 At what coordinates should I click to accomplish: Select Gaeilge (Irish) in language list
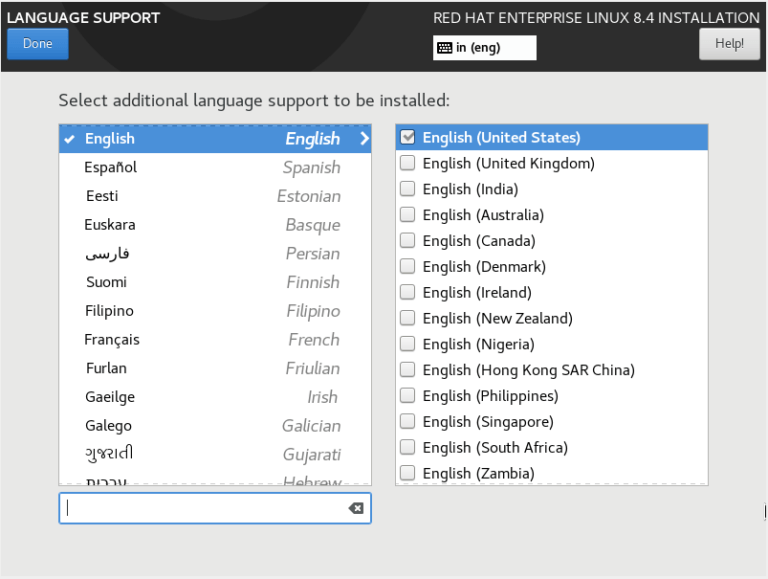tap(215, 397)
